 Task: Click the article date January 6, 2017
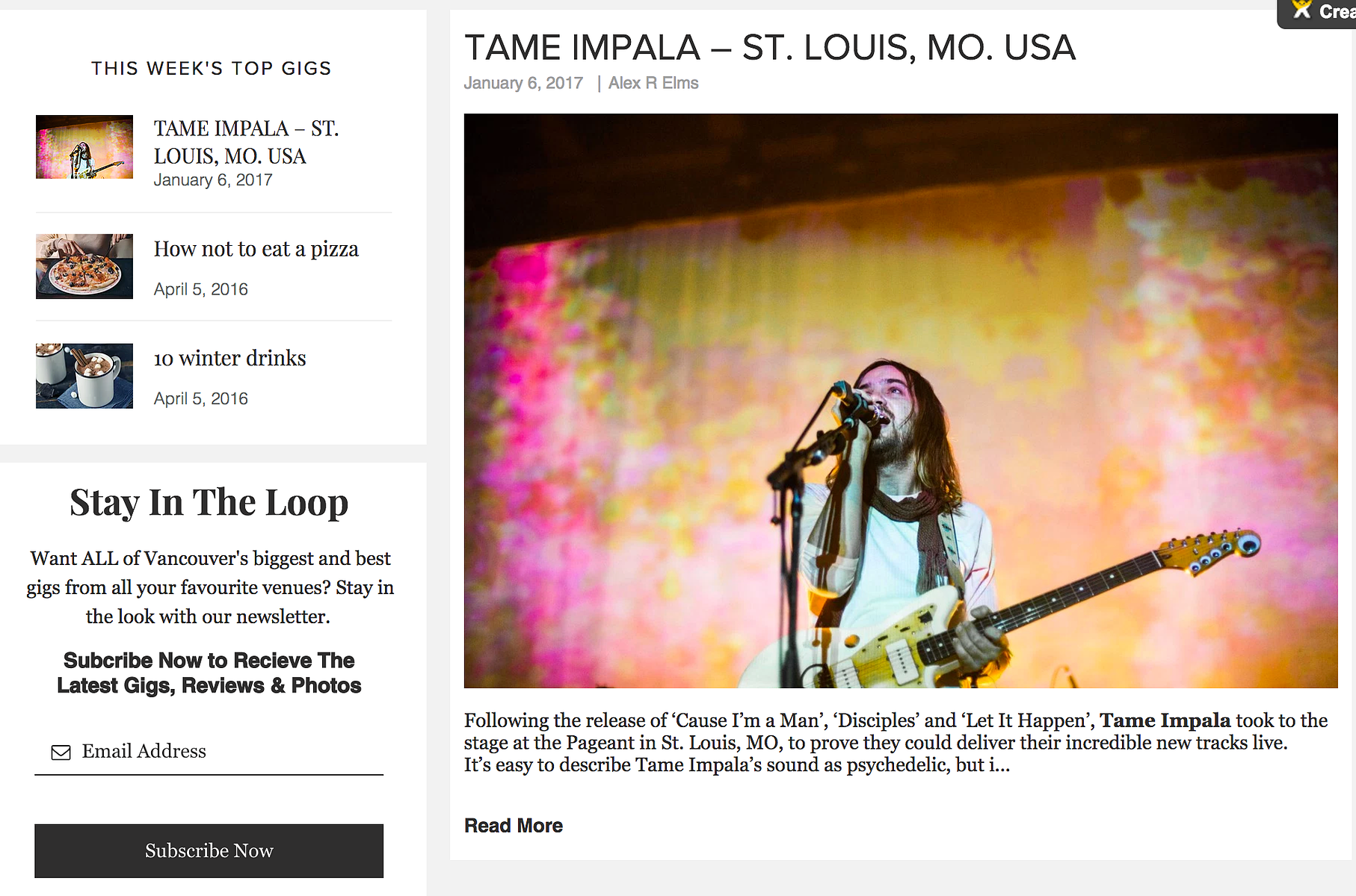[x=523, y=83]
